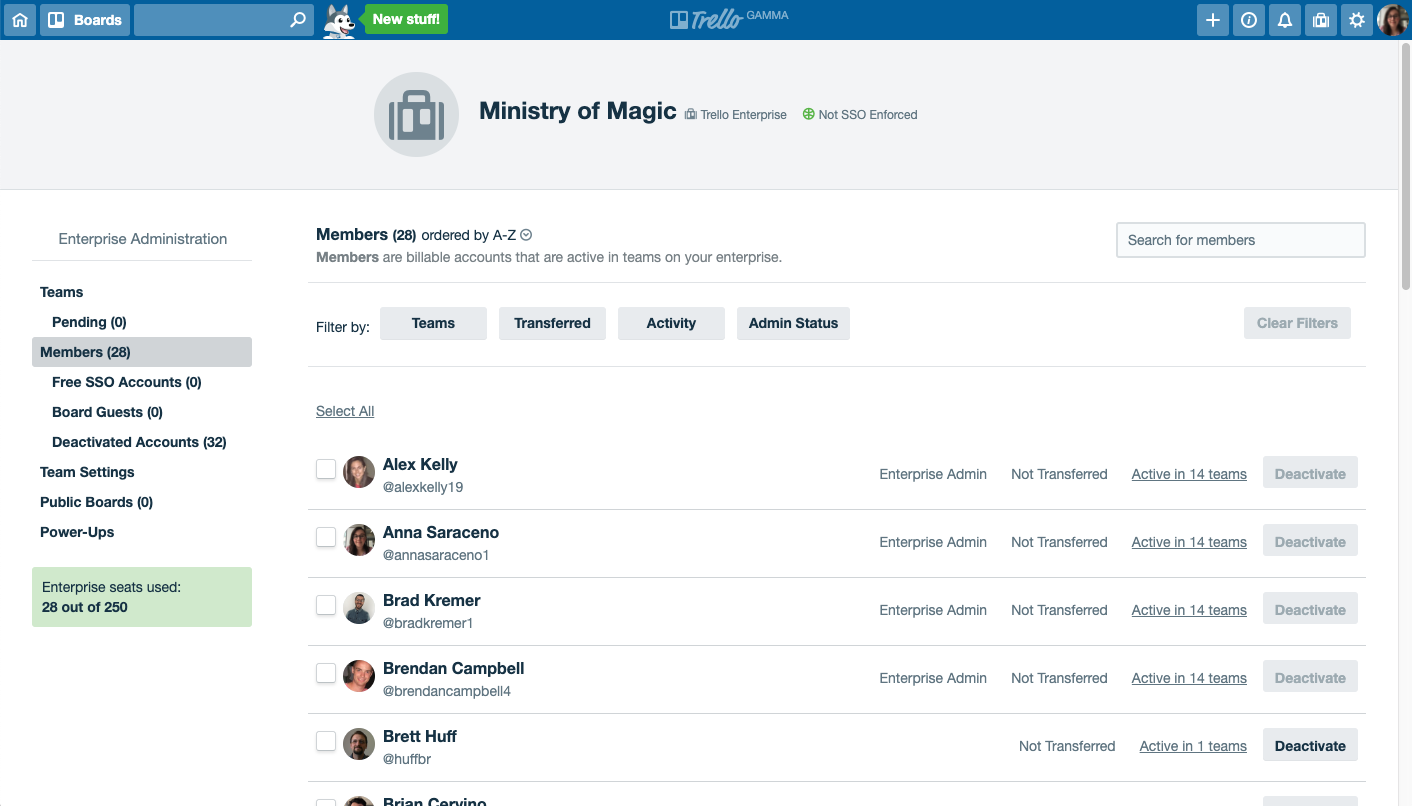Select Alex Kelly's checkbox
Viewport: 1412px width, 806px height.
pos(326,469)
